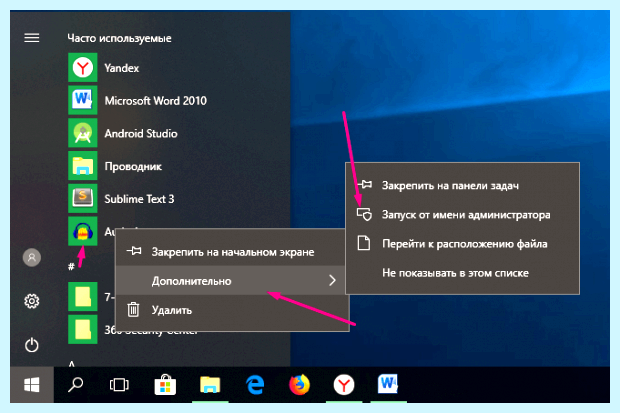This screenshot has height=413, width=620.
Task: Open the Проводник folder icon in Start list
Action: [x=83, y=166]
